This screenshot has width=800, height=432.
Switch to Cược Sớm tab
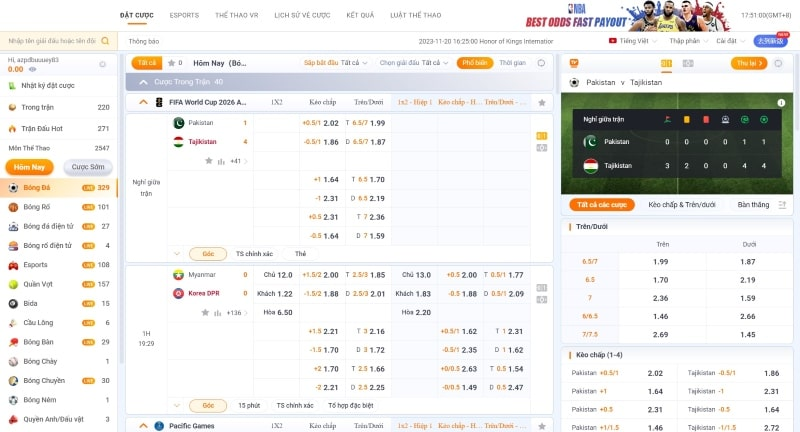coord(88,167)
